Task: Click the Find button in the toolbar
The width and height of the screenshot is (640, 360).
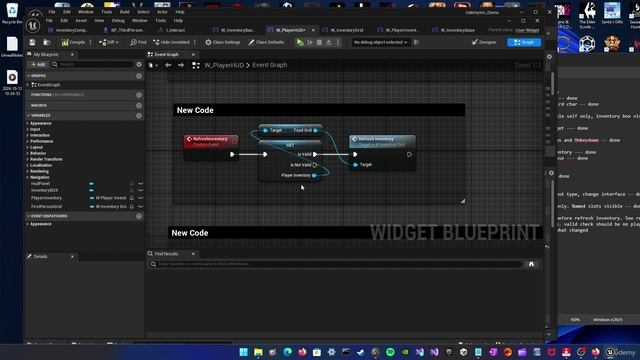Action: [138, 42]
